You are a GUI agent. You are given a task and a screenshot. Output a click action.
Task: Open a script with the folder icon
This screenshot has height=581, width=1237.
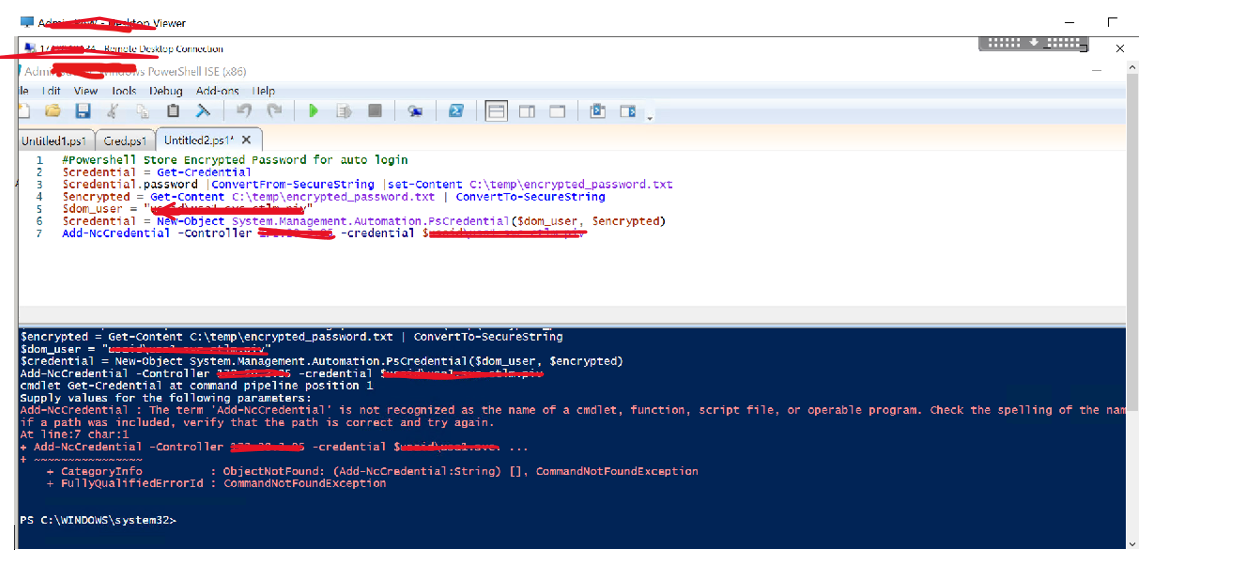tap(53, 111)
